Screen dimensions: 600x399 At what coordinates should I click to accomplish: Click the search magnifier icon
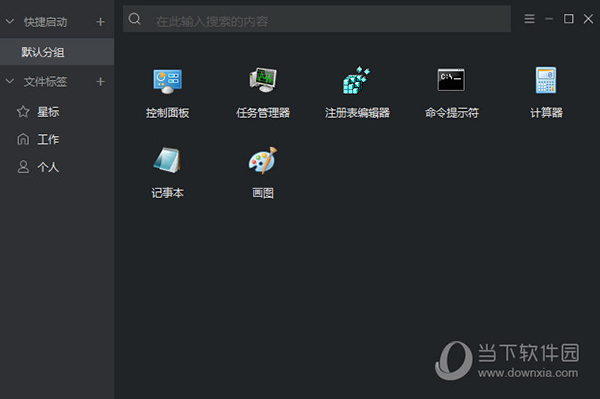(x=134, y=19)
